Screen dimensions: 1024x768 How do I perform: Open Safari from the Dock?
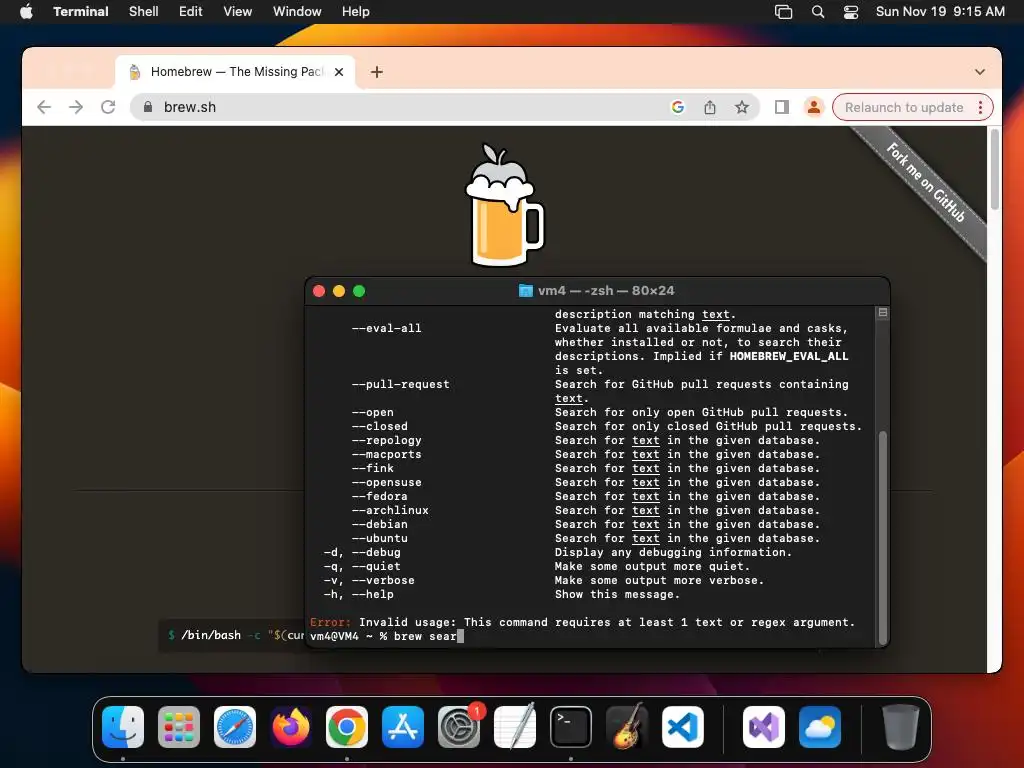point(235,727)
